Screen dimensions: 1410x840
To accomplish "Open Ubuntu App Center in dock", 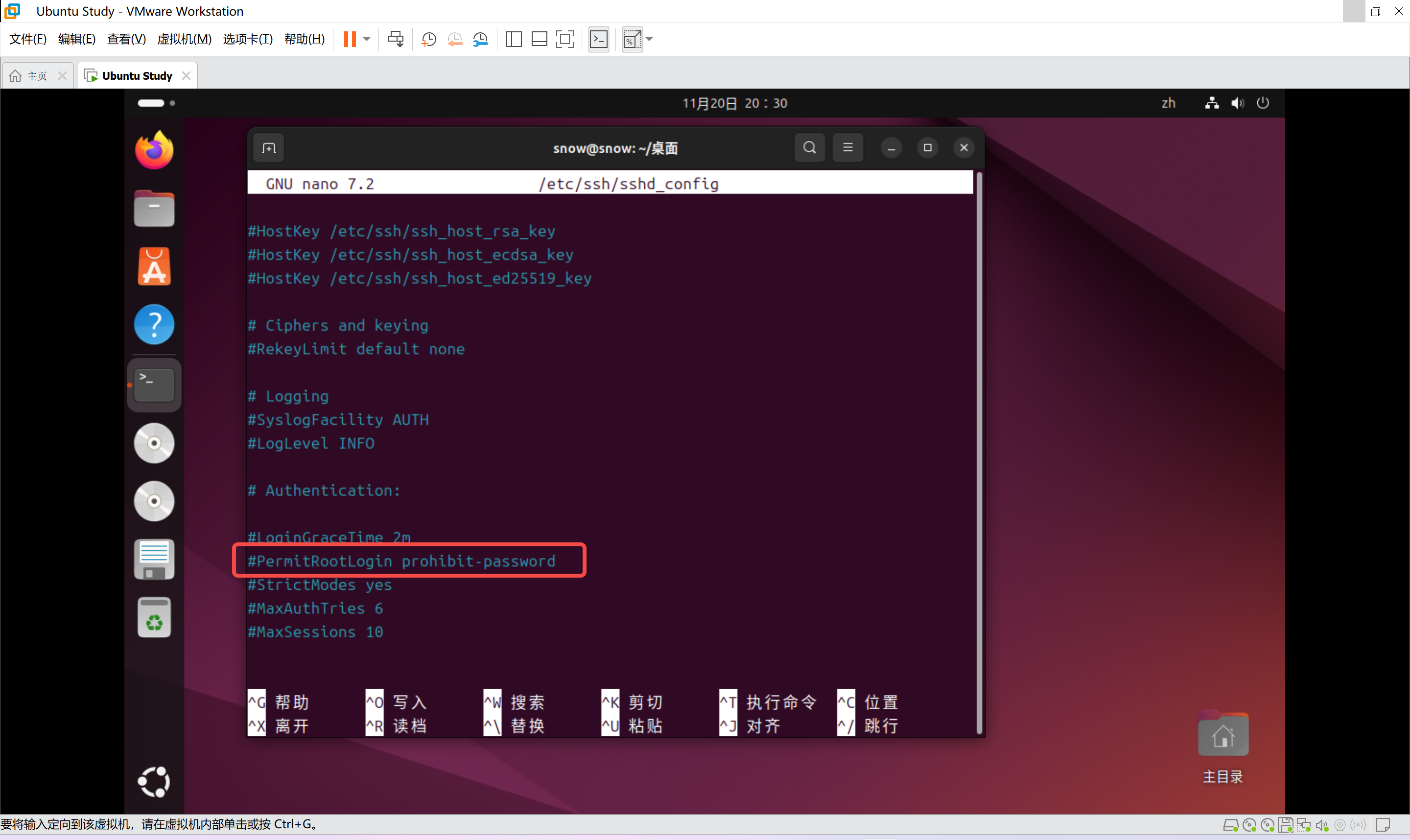I will 154,267.
